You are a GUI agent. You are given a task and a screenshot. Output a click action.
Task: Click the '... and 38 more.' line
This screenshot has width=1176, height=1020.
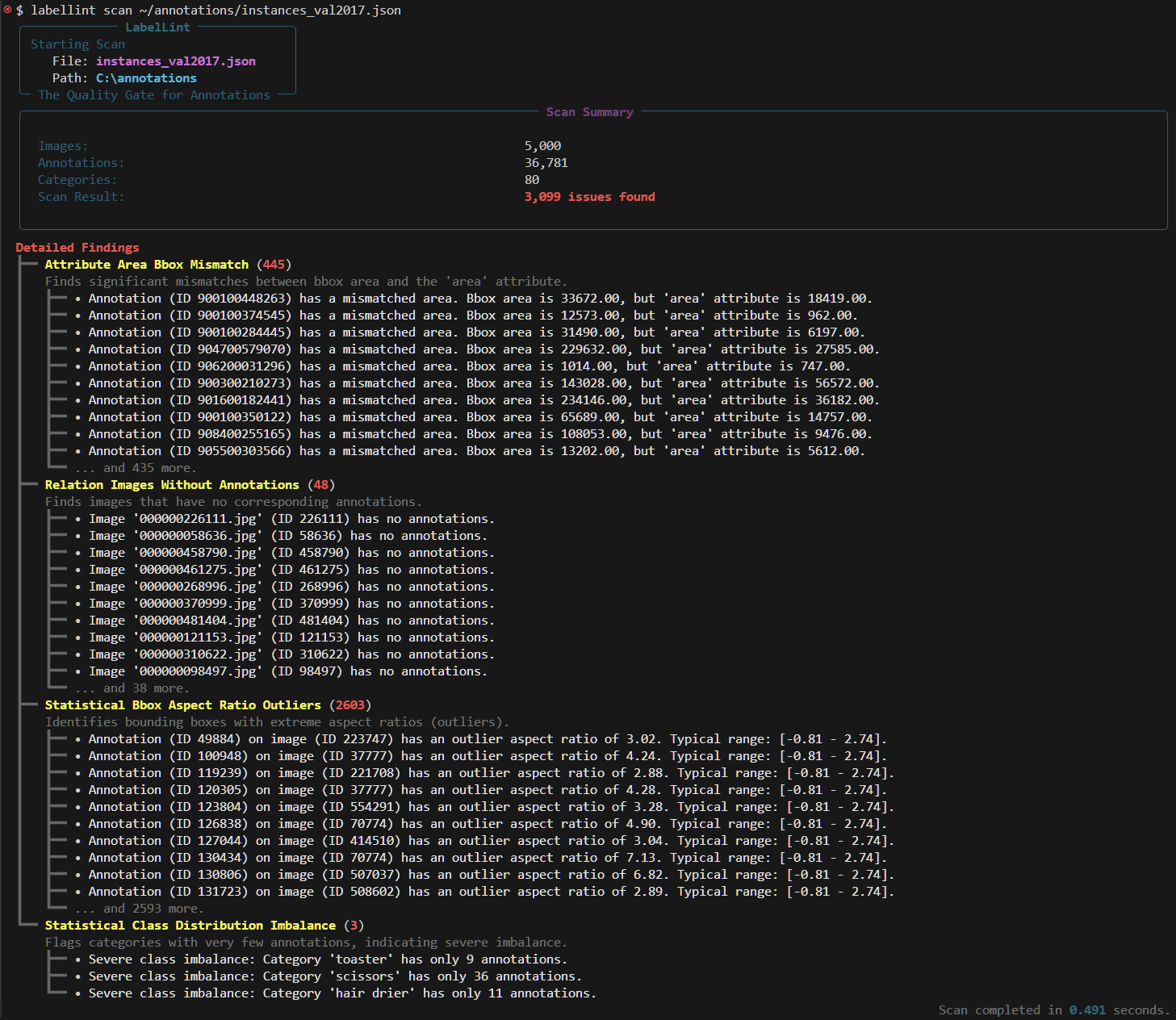(x=132, y=688)
